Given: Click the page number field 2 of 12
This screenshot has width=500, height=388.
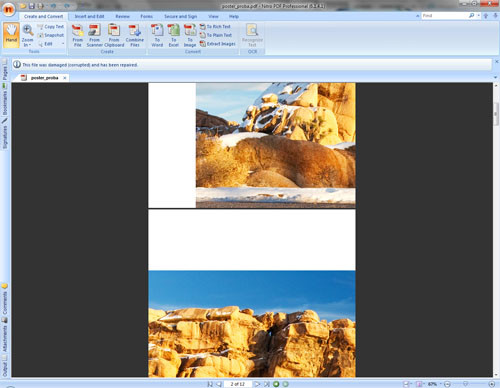Looking at the screenshot, I should tap(237, 384).
